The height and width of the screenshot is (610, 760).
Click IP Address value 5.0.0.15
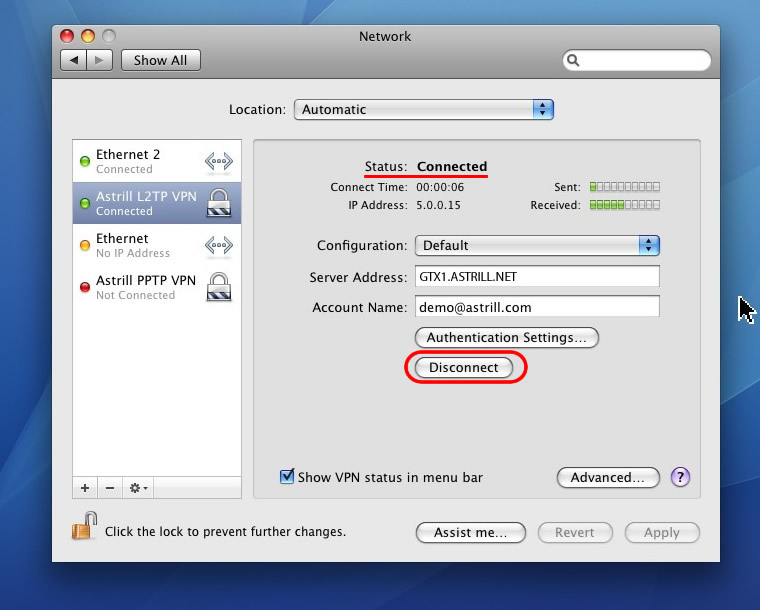tap(438, 205)
